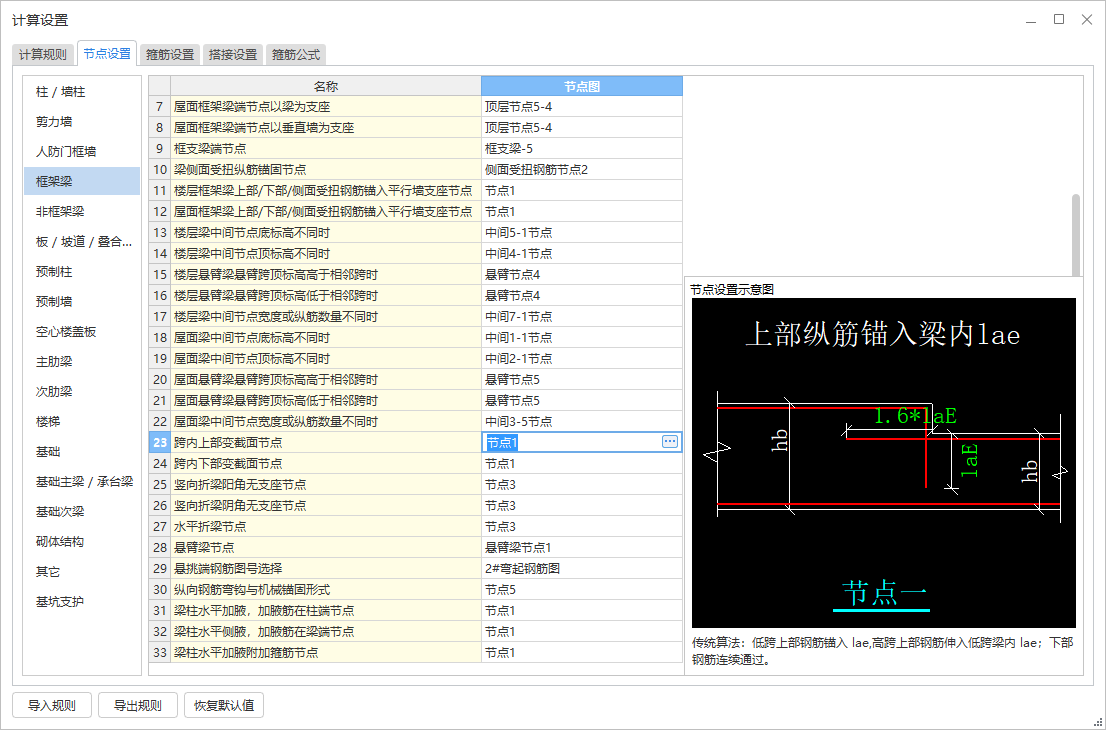
Task: Select 柱 / 墙柱 in the category list
Action: coord(82,92)
